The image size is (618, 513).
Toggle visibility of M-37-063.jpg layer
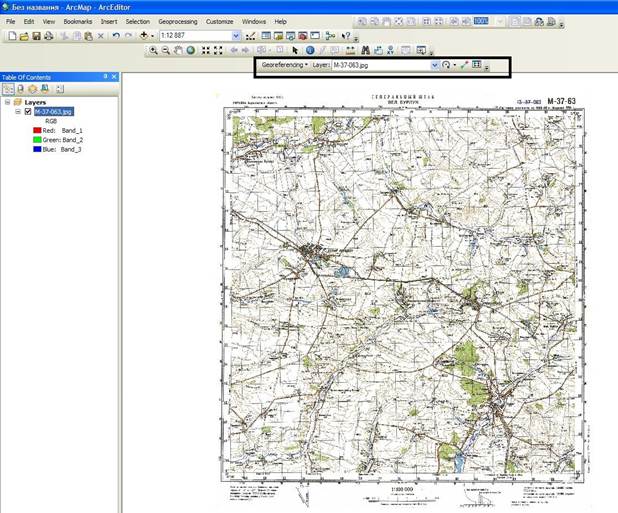(x=28, y=112)
